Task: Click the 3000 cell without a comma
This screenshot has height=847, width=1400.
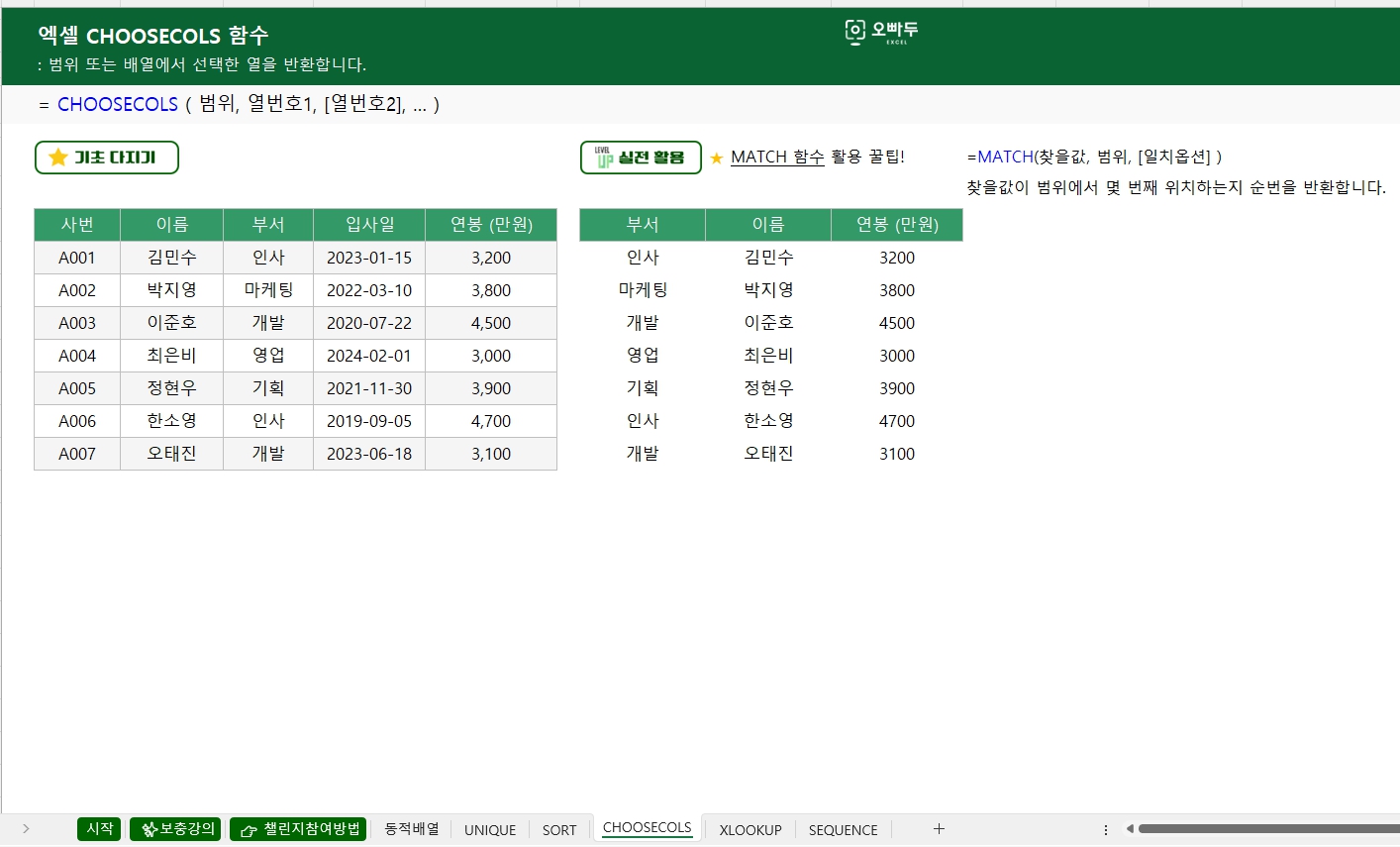Action: click(x=897, y=356)
